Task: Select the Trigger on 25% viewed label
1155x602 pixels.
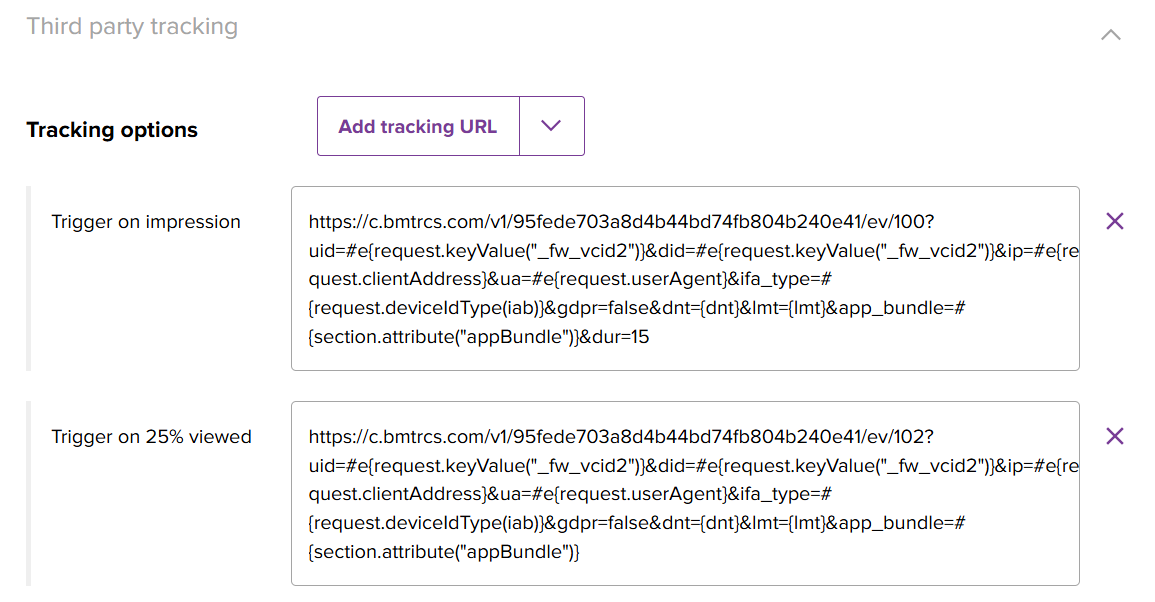Action: click(x=151, y=437)
